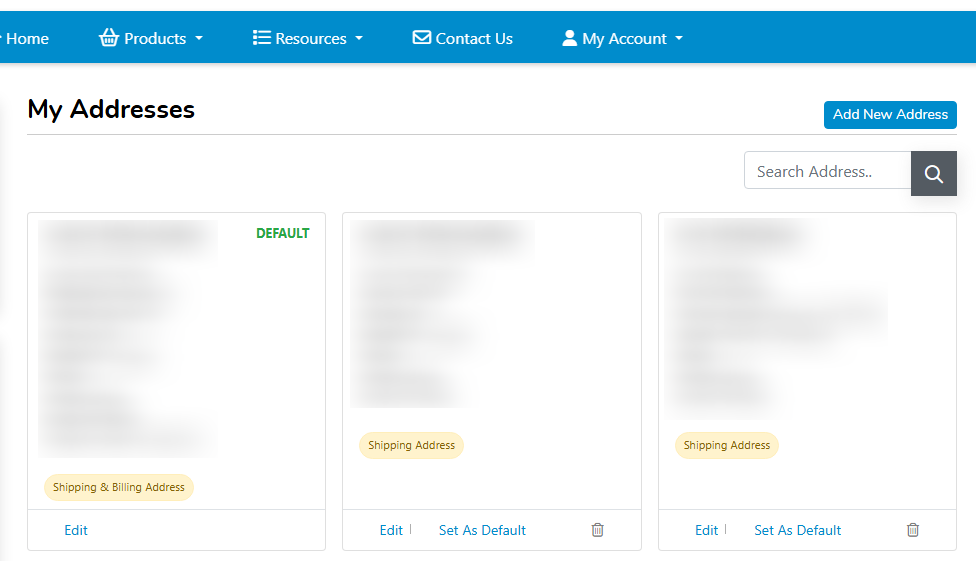
Task: Edit the third address card
Action: pyautogui.click(x=706, y=530)
